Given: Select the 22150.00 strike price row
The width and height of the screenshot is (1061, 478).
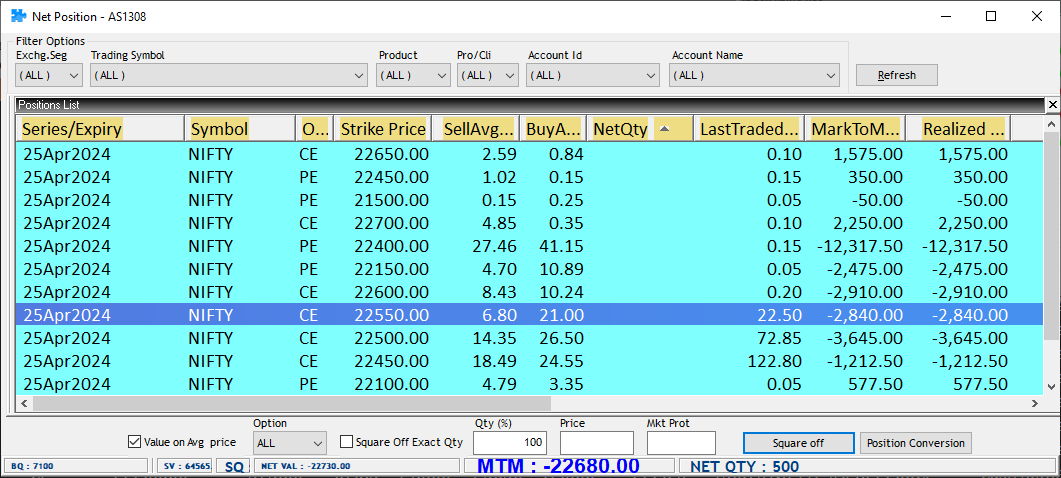Looking at the screenshot, I should click(x=529, y=269).
